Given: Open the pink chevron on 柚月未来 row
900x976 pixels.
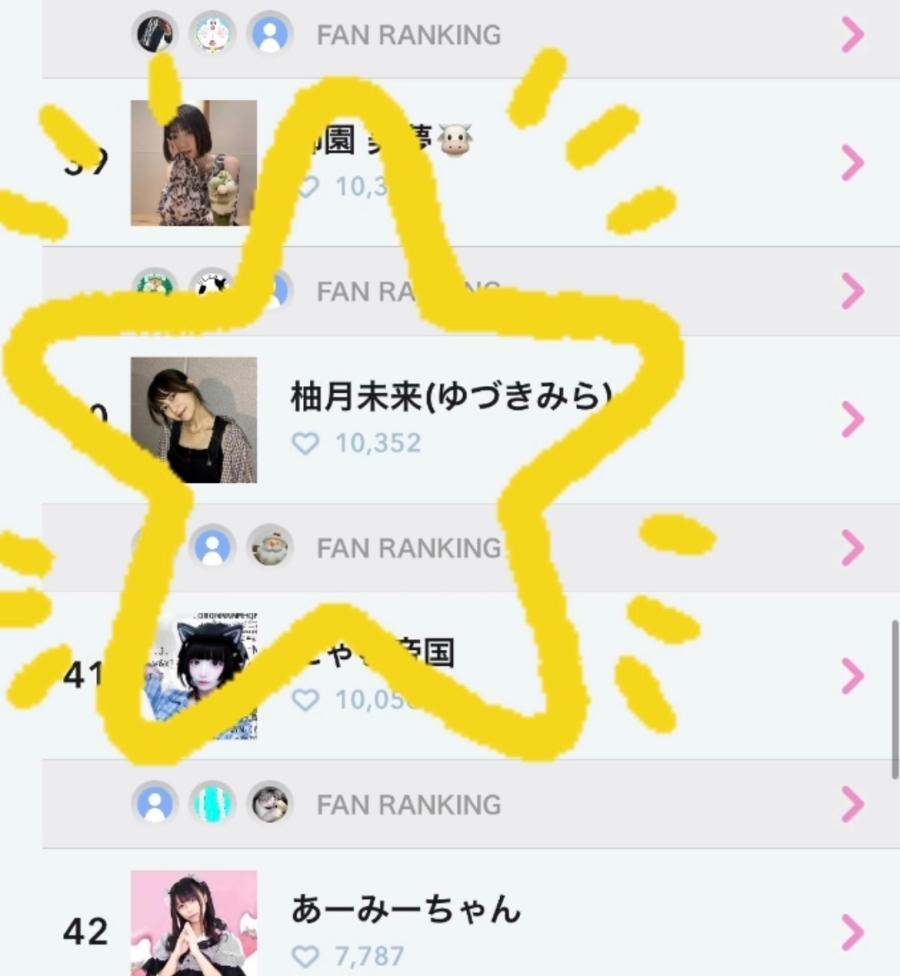Looking at the screenshot, I should 853,420.
